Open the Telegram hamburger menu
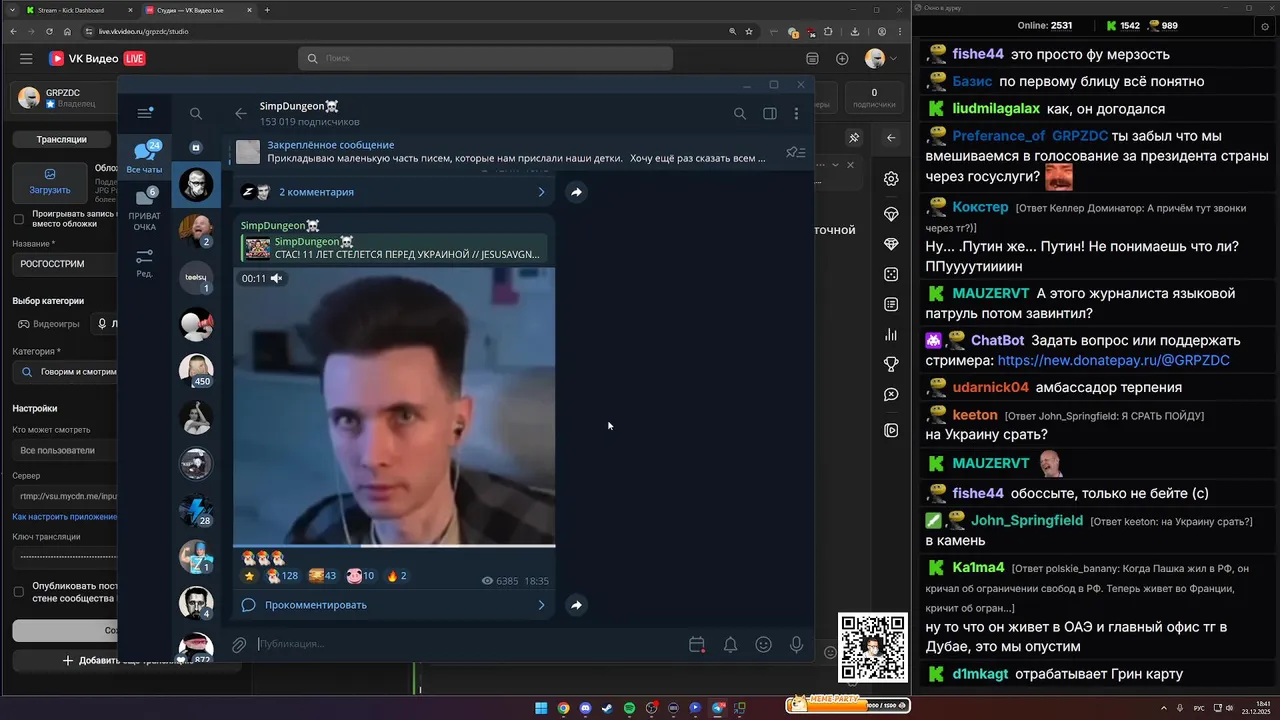The width and height of the screenshot is (1280, 720). point(145,113)
